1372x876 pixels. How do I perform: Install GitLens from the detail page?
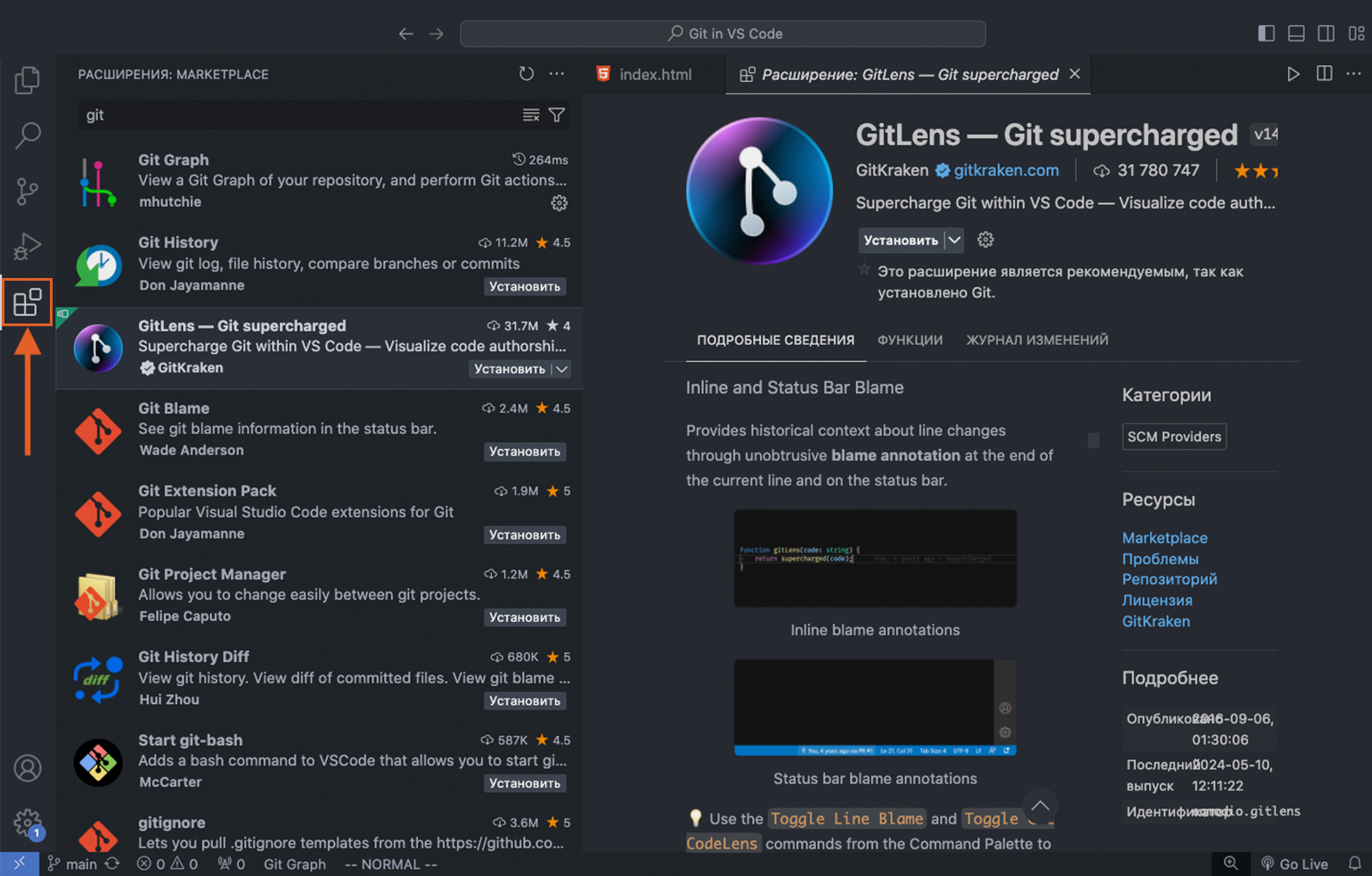(x=901, y=240)
